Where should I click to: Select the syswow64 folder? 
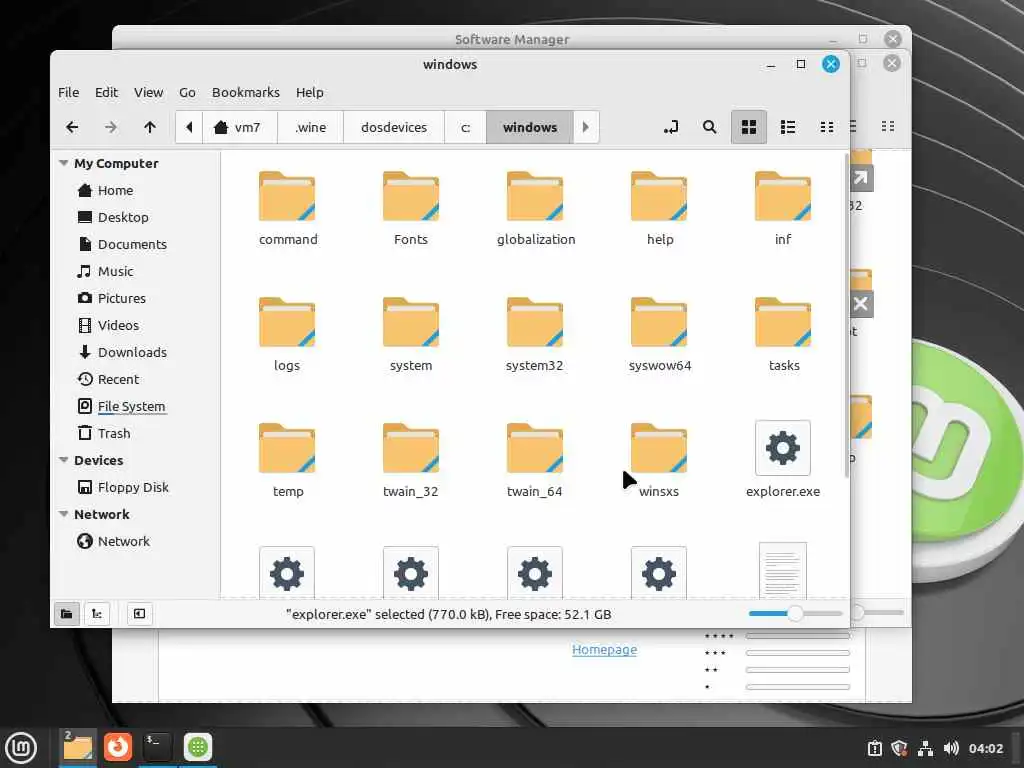[660, 334]
